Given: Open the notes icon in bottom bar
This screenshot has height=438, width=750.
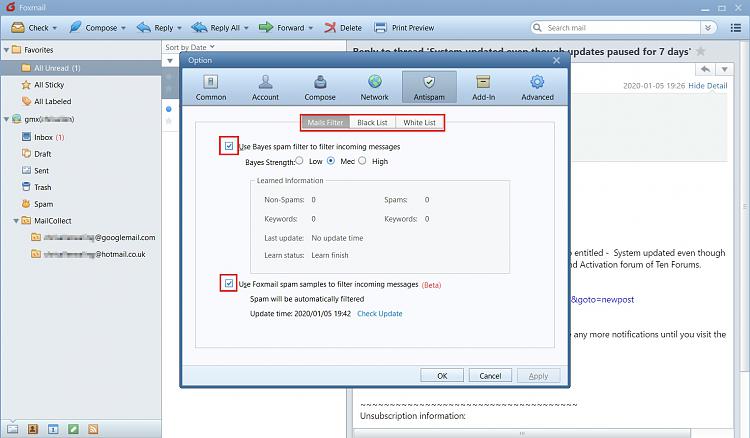Looking at the screenshot, I should (73, 429).
